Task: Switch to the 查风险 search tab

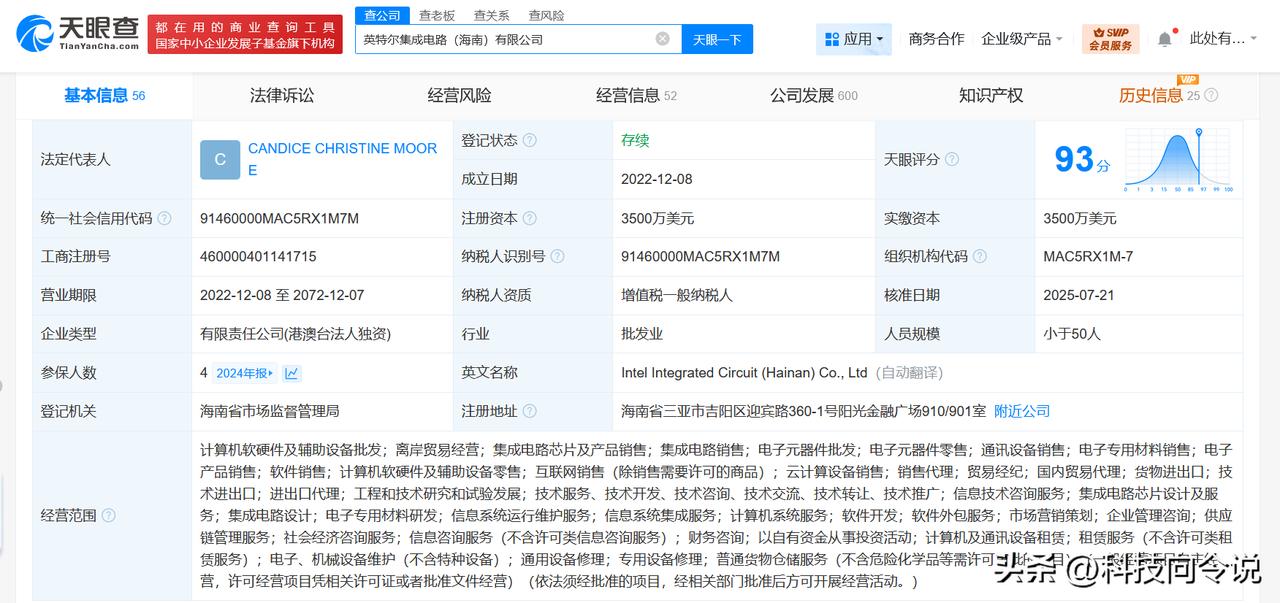Action: (546, 15)
